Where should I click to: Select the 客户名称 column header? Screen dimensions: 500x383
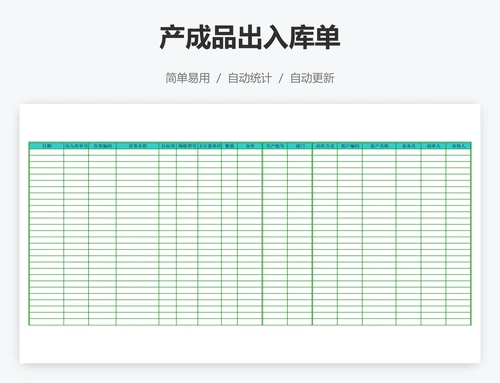(379, 146)
